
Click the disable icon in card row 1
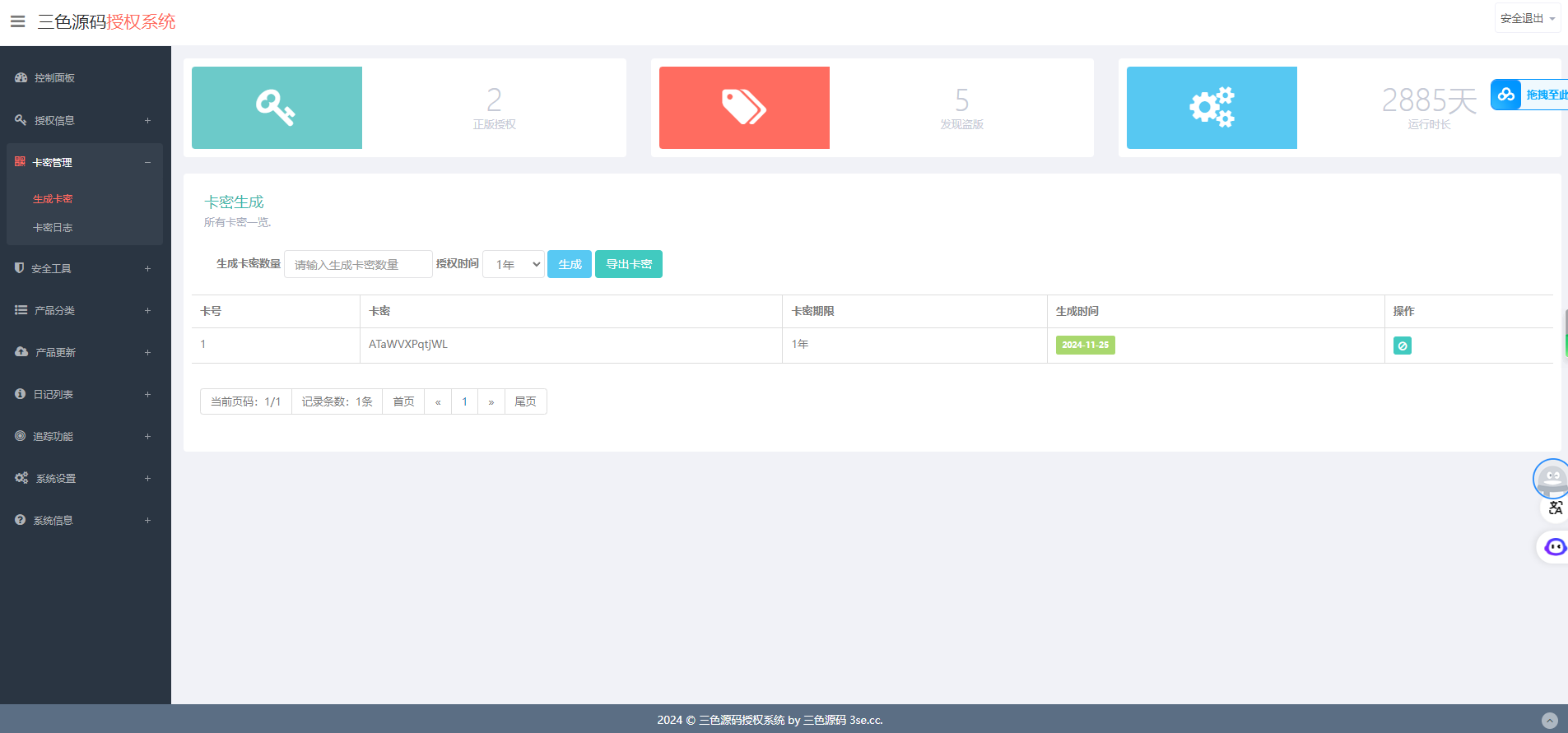point(1402,346)
